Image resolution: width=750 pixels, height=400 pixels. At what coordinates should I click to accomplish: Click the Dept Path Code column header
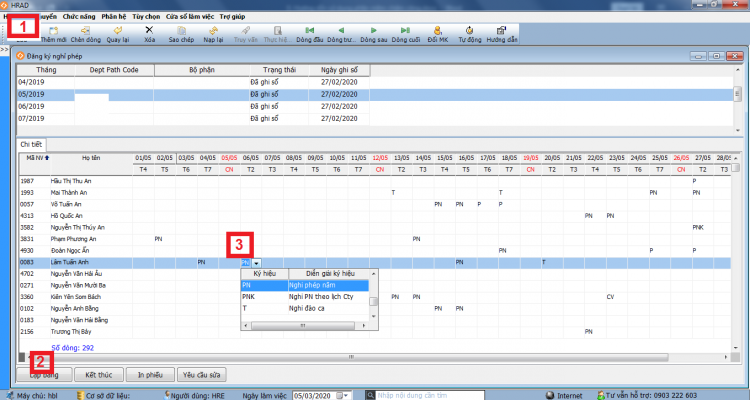[x=114, y=70]
